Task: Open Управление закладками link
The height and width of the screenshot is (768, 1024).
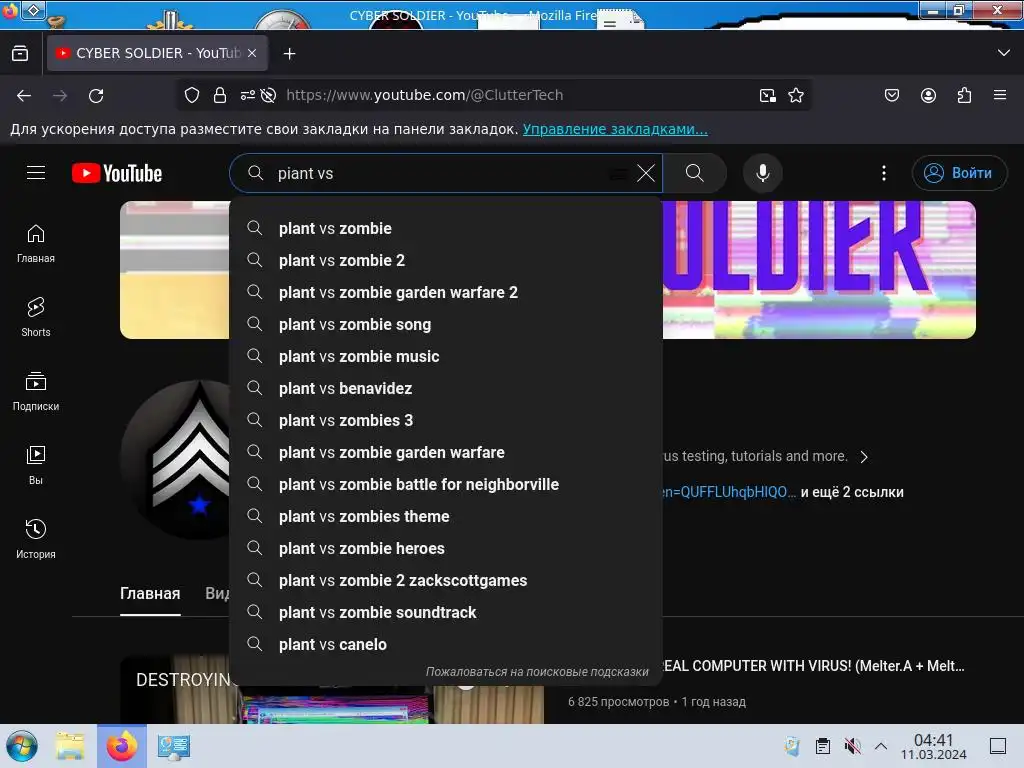Action: (615, 129)
